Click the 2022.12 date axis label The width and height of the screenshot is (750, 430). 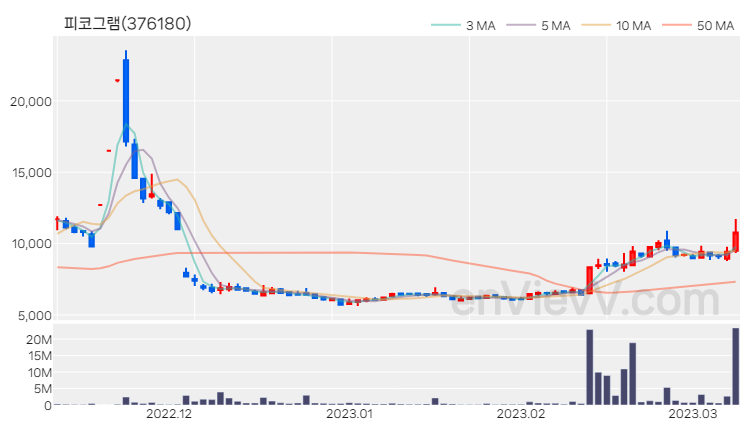click(x=169, y=414)
